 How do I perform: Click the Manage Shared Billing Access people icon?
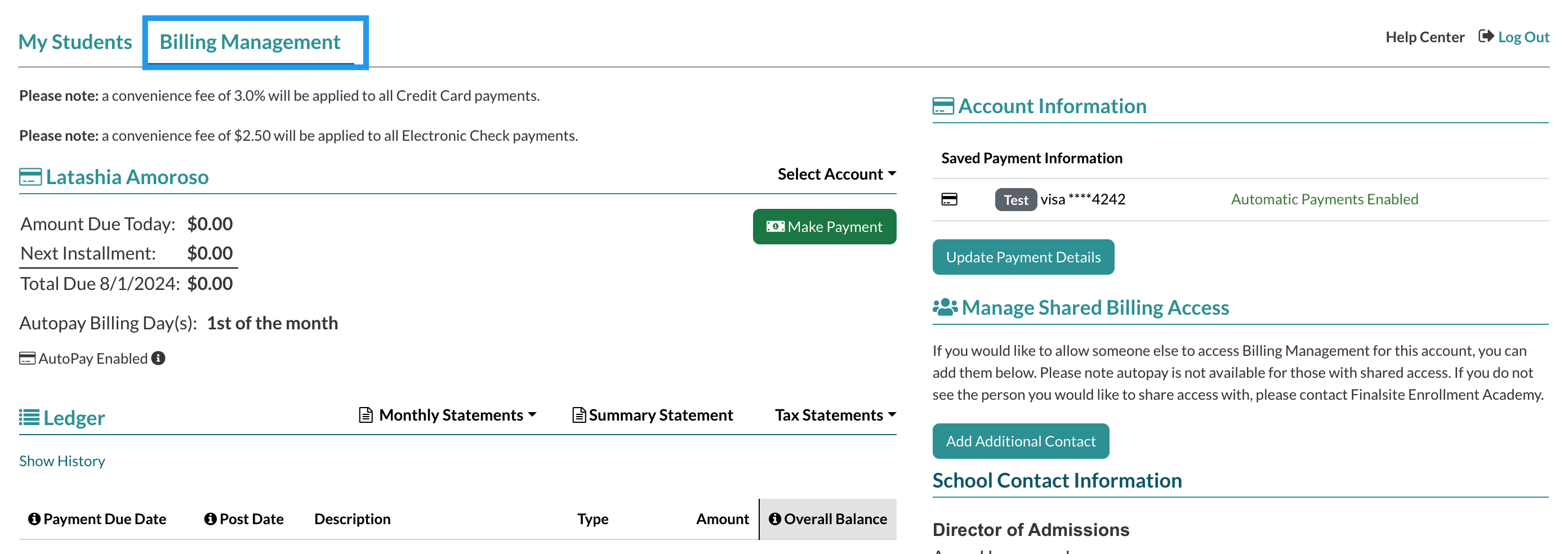click(944, 307)
